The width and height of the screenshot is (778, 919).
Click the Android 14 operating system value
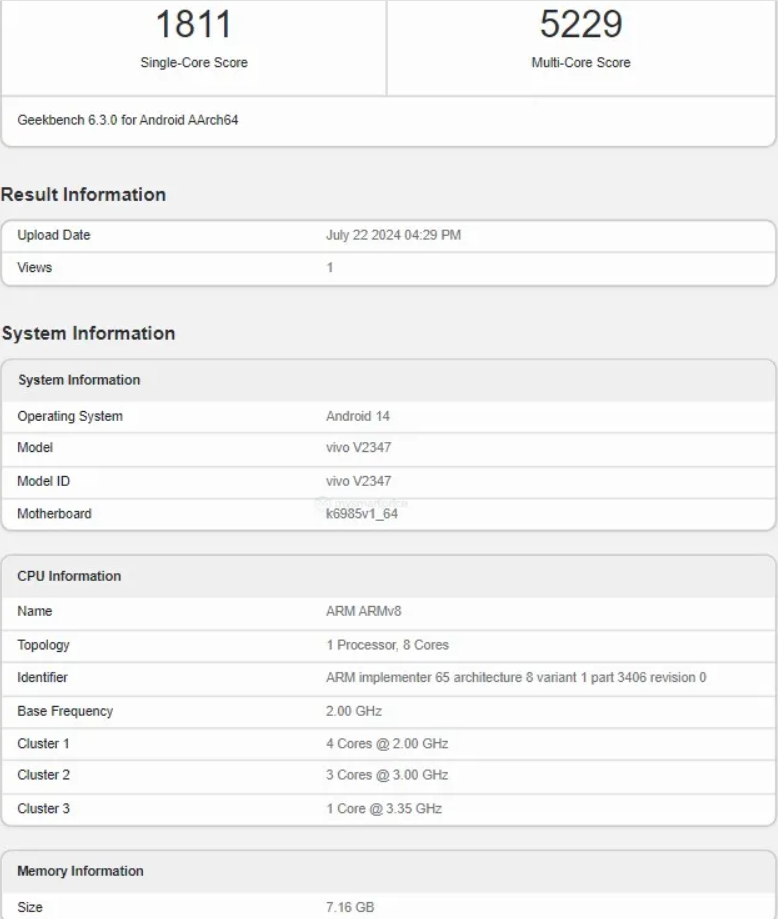click(x=357, y=416)
